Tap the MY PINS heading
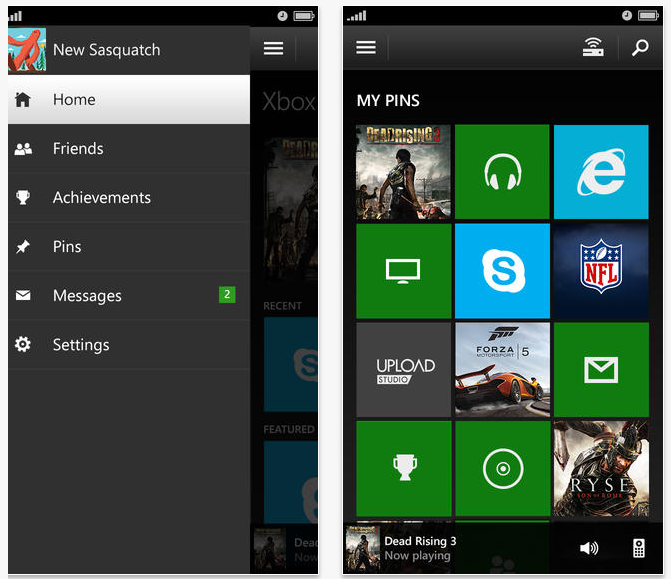671x579 pixels. [x=388, y=101]
